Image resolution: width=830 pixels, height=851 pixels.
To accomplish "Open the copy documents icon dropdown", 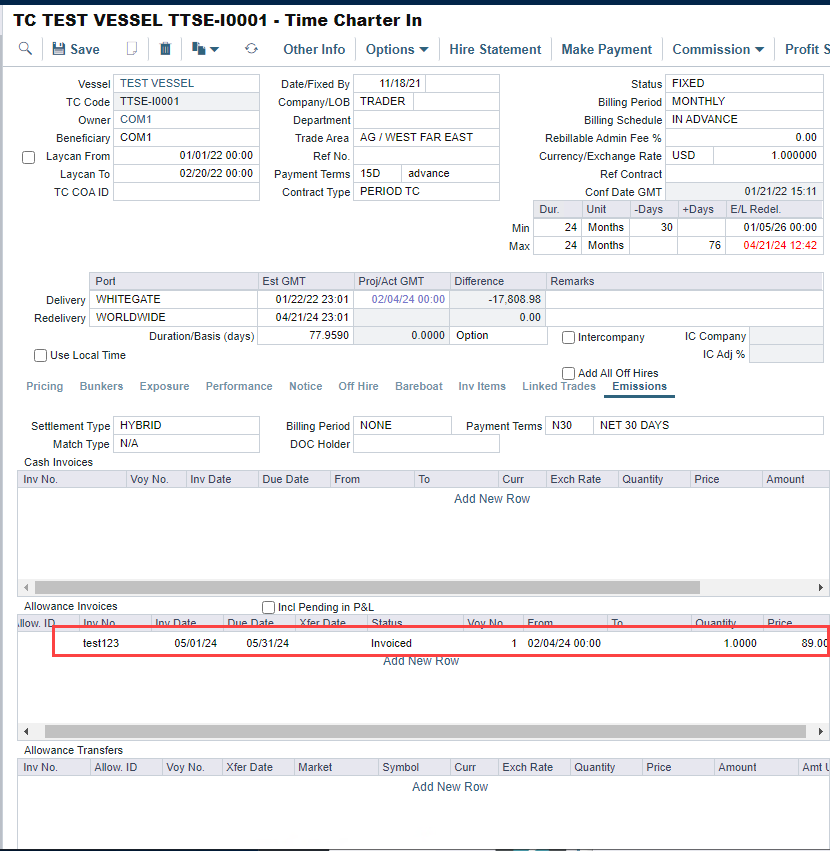I will tap(205, 49).
